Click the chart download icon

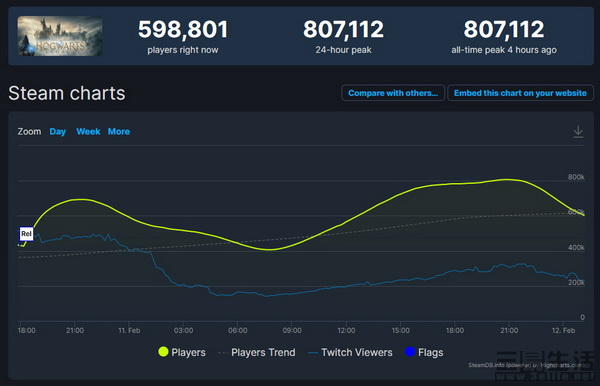point(578,132)
